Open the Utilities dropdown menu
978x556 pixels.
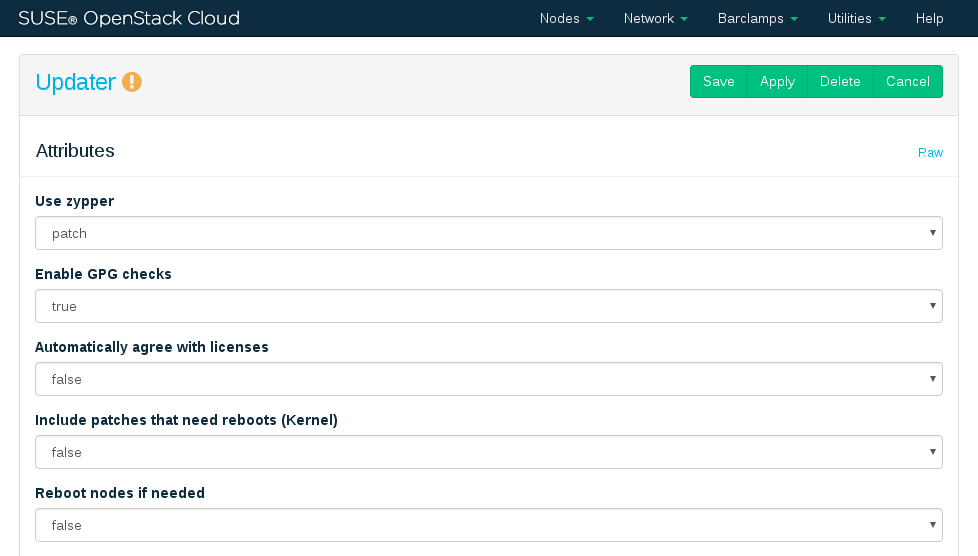coord(856,18)
